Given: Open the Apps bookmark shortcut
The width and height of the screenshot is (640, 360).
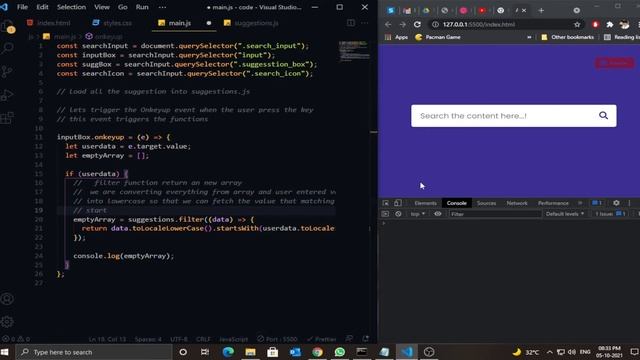Looking at the screenshot, I should [x=396, y=37].
